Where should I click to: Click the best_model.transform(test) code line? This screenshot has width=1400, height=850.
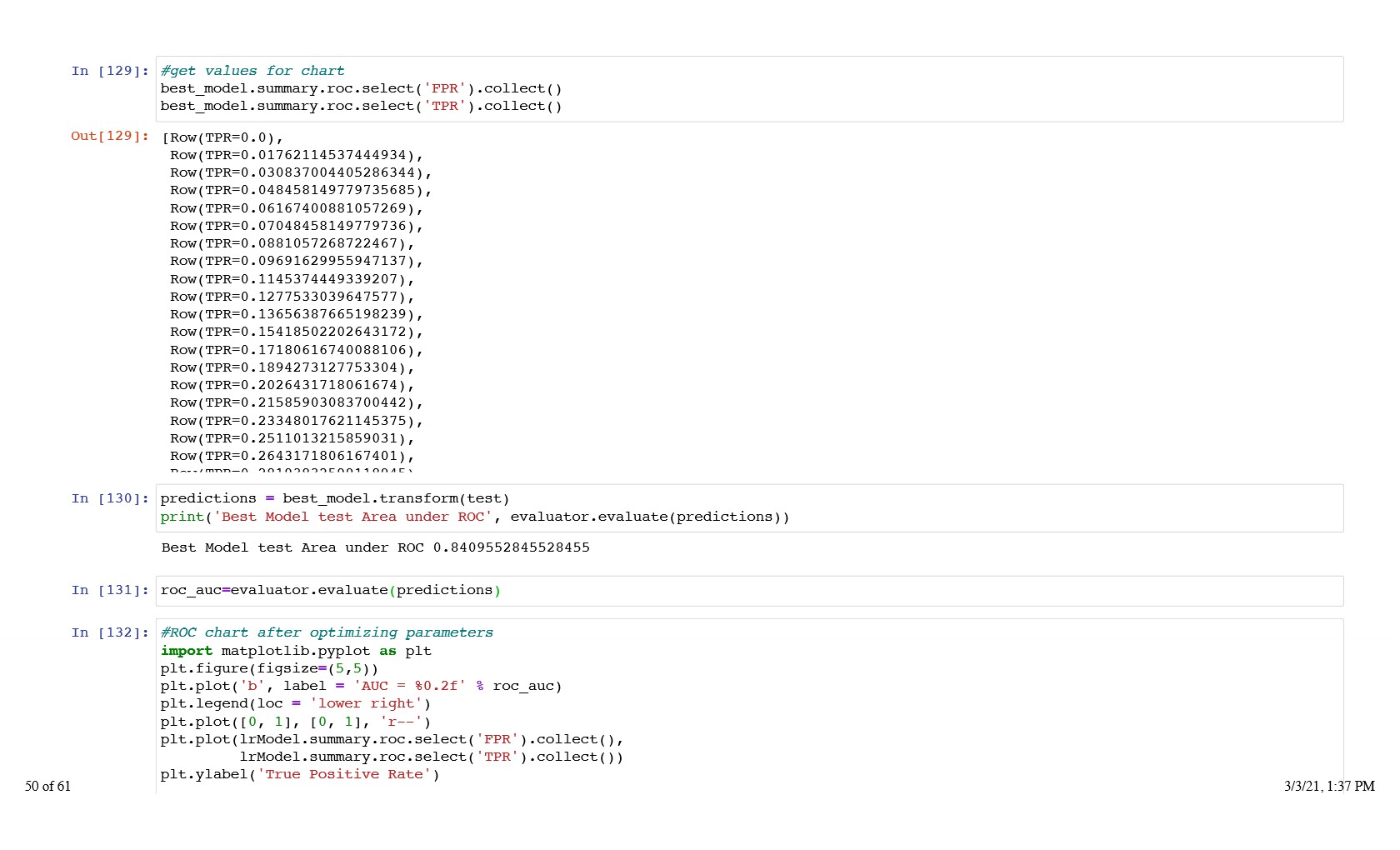[x=334, y=498]
